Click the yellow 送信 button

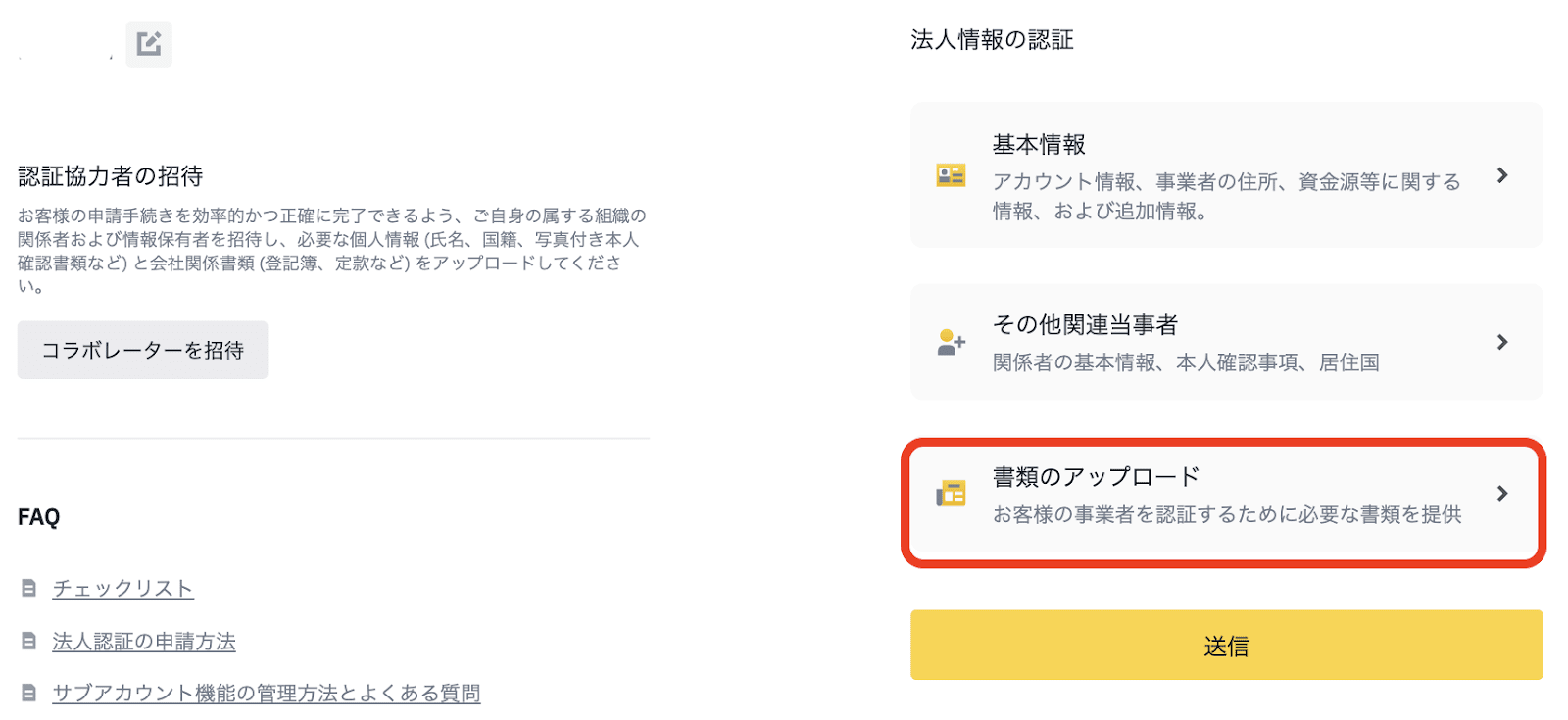coord(1226,646)
